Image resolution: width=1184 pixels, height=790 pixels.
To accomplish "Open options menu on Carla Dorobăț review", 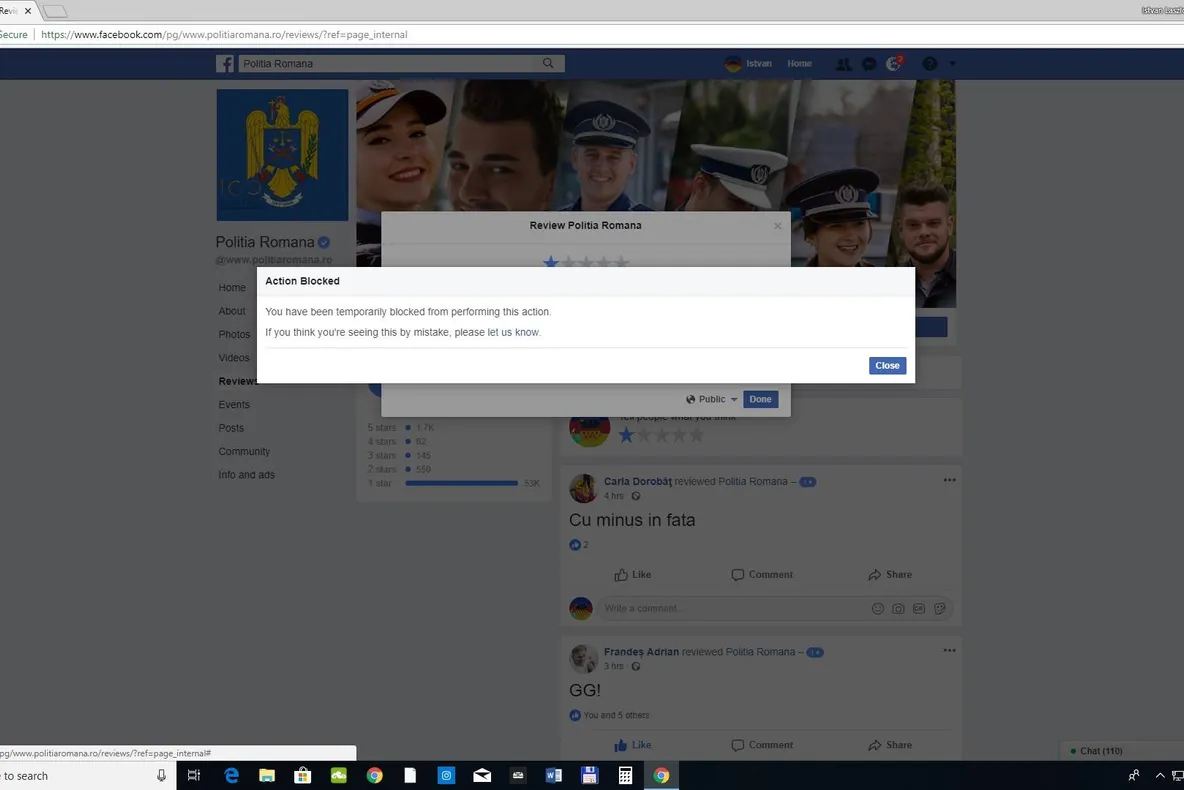I will pyautogui.click(x=949, y=480).
